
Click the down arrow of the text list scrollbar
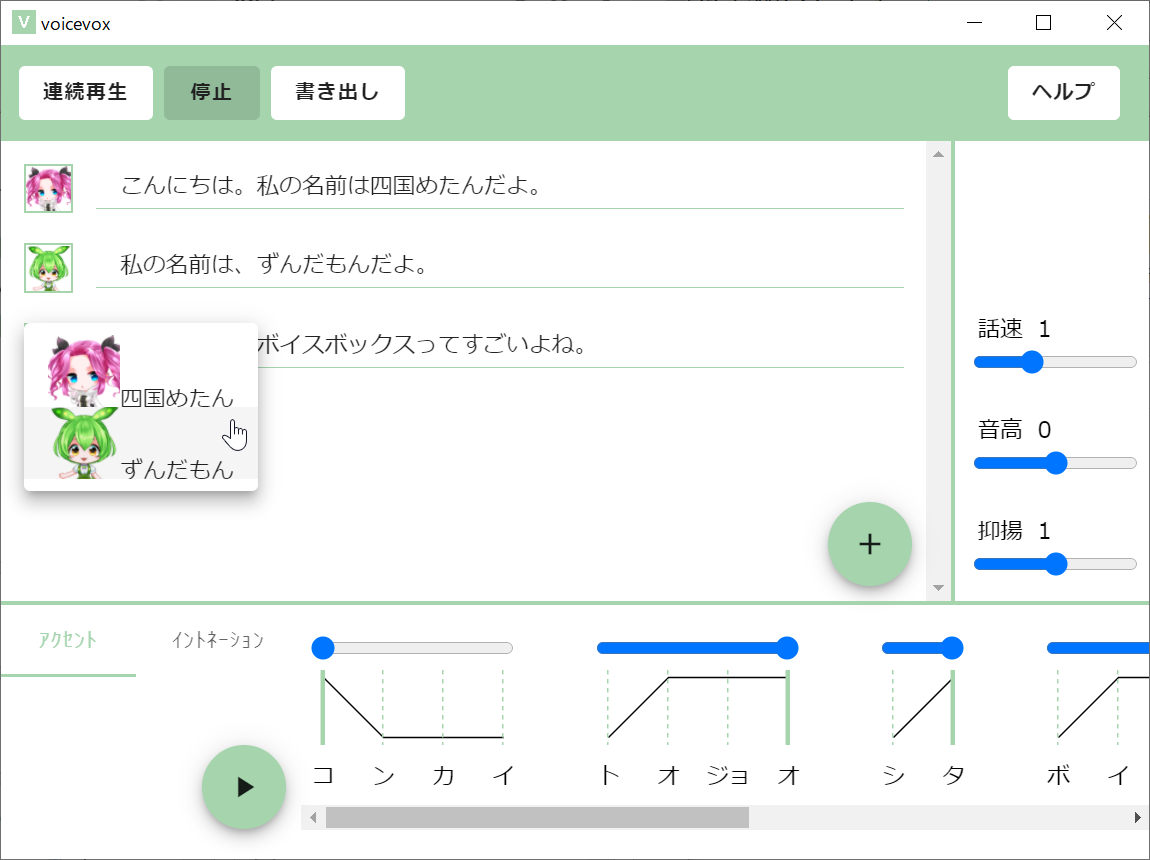pyautogui.click(x=938, y=587)
